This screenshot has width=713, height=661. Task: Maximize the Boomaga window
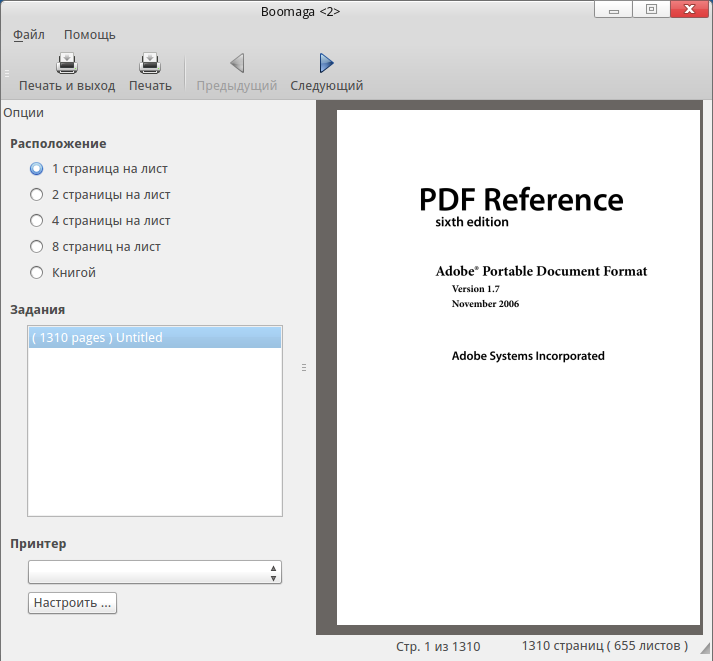[651, 10]
